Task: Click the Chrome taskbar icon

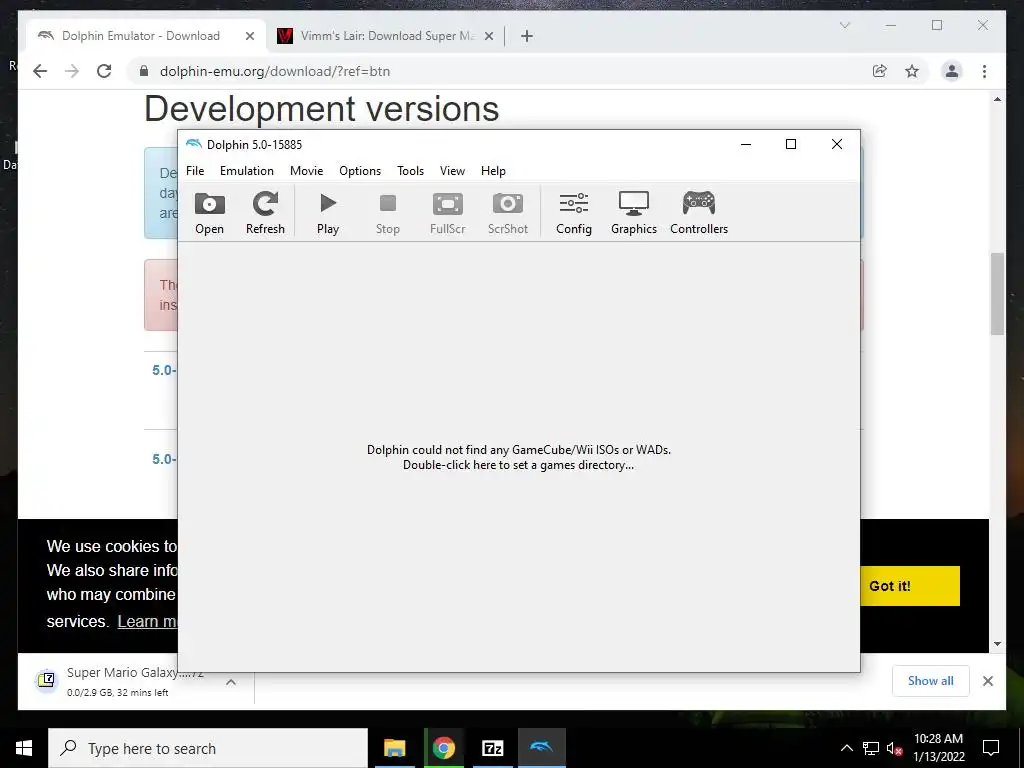Action: click(x=443, y=748)
